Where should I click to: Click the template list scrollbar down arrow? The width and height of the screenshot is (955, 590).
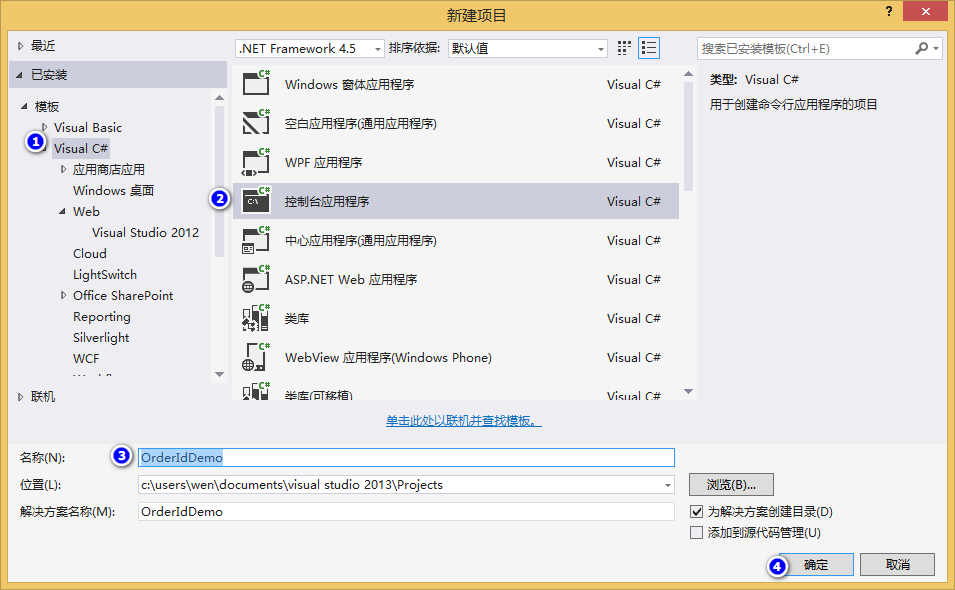688,392
